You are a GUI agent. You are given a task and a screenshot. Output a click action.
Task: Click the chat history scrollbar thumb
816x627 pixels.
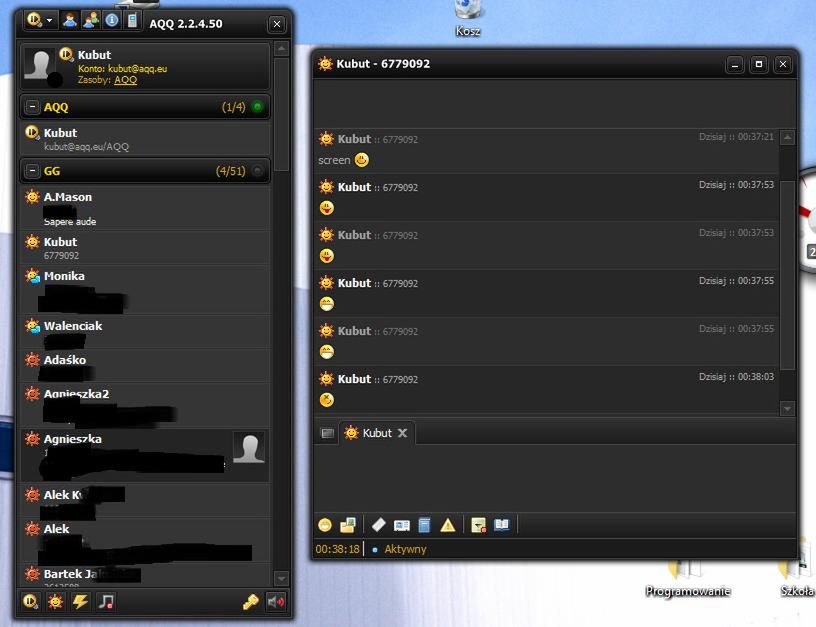point(787,275)
